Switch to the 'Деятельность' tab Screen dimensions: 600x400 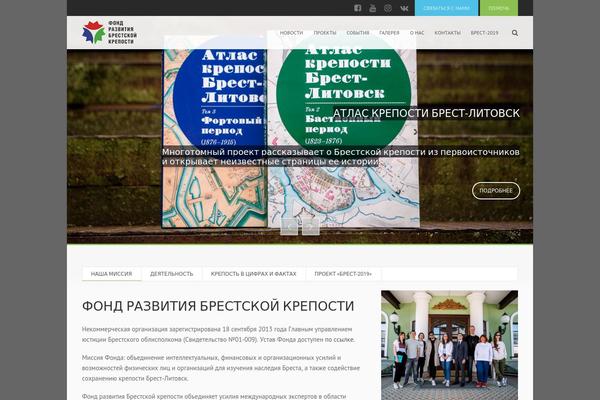[171, 274]
